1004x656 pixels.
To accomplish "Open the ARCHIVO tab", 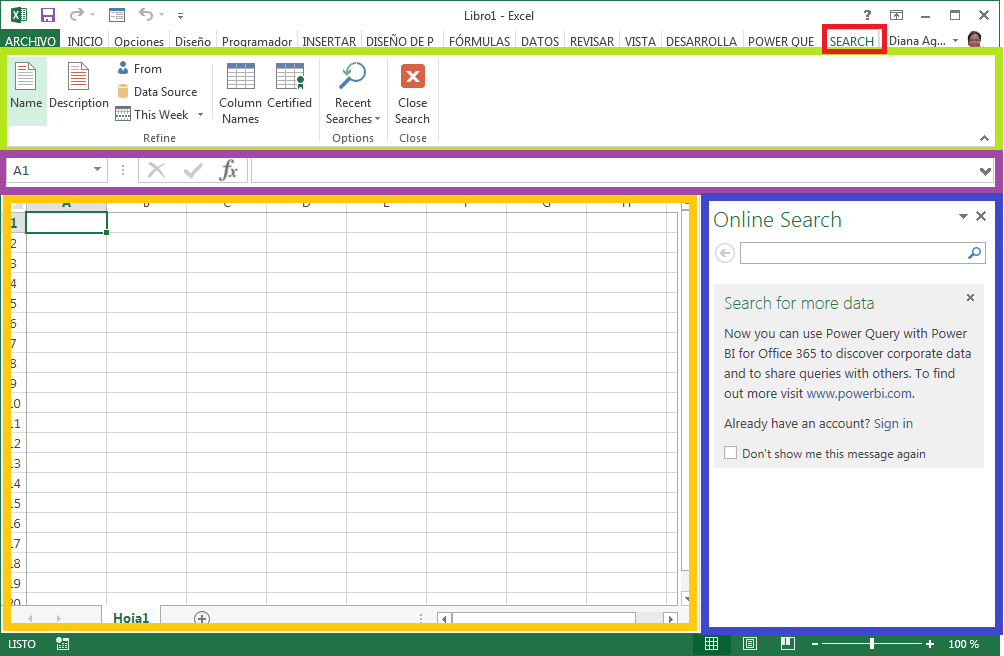I will (x=30, y=41).
